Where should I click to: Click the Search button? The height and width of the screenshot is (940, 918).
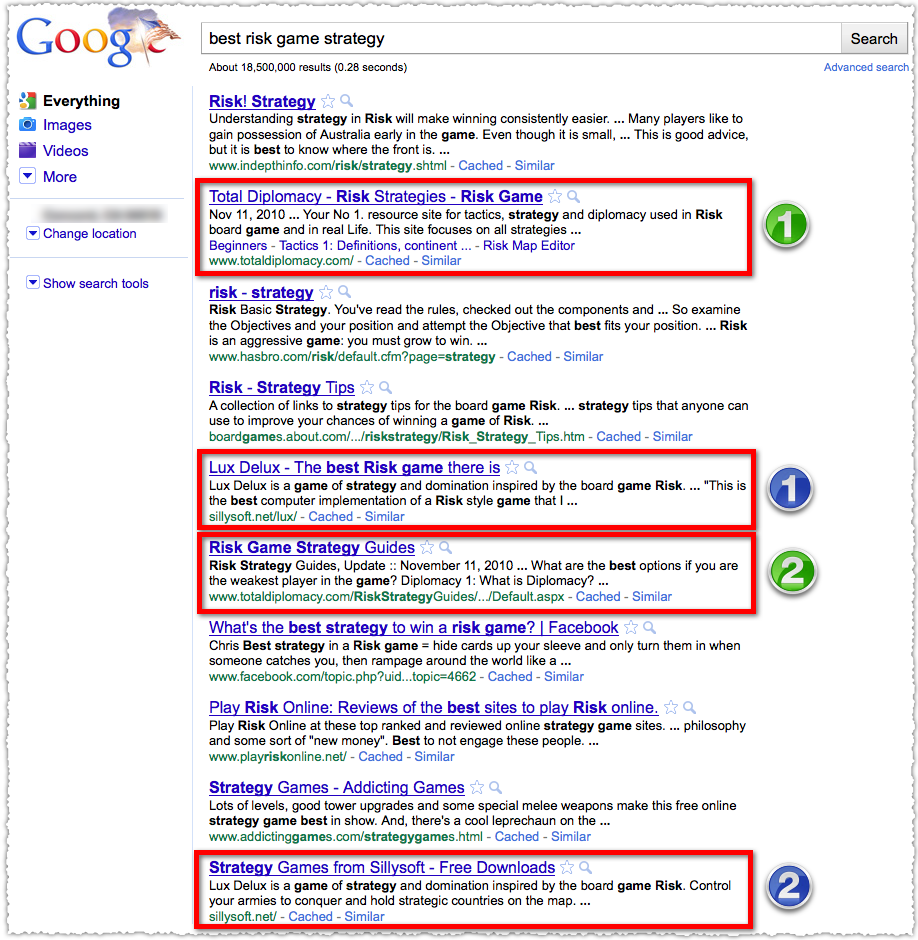(x=874, y=38)
